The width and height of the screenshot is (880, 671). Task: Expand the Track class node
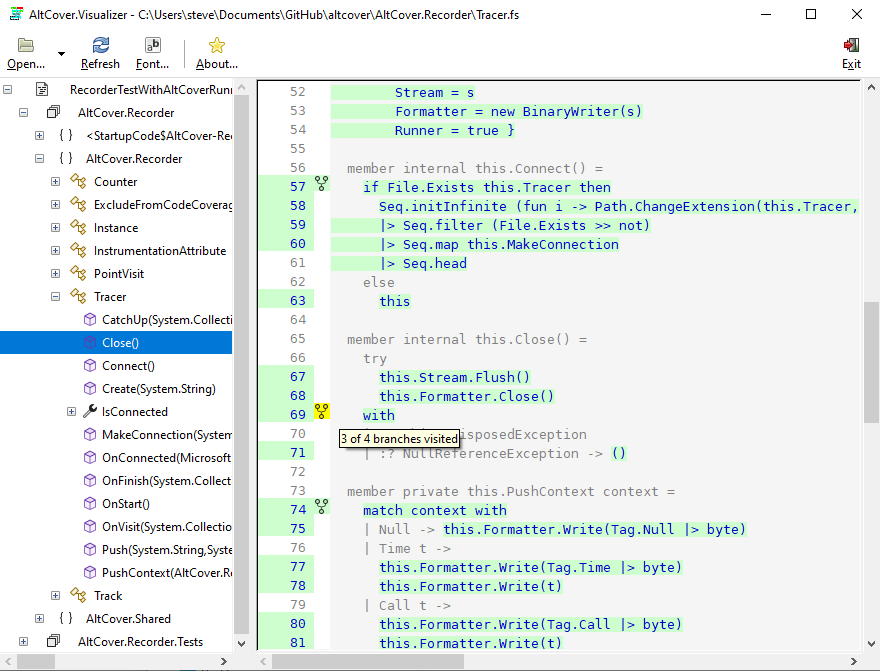(55, 595)
